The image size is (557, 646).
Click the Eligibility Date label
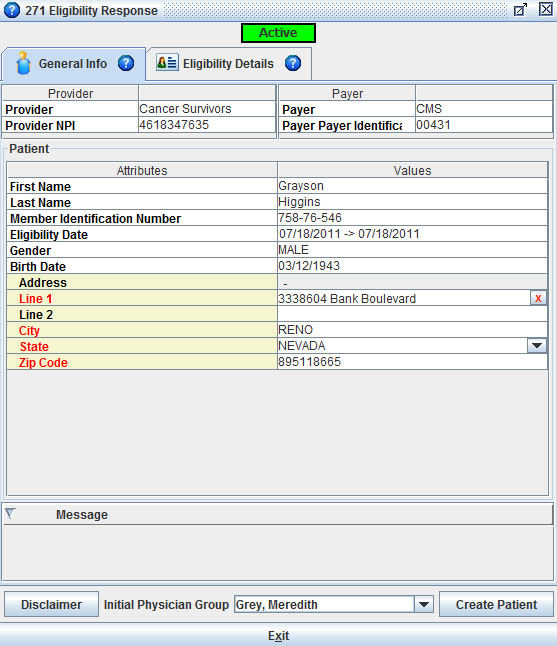click(x=49, y=234)
